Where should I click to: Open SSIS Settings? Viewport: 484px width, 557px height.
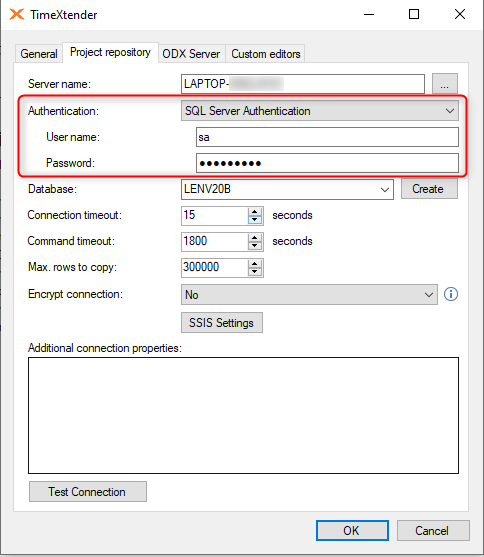pyautogui.click(x=222, y=323)
